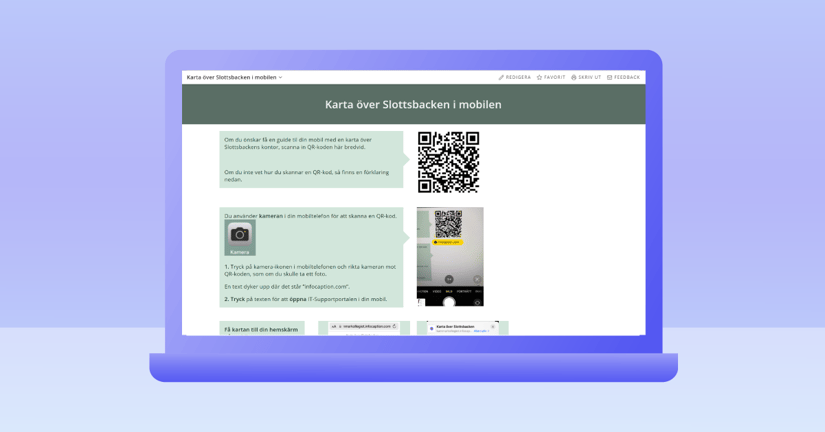Click text 'Få kartan till din hemskärm'
The image size is (825, 432).
(x=261, y=329)
